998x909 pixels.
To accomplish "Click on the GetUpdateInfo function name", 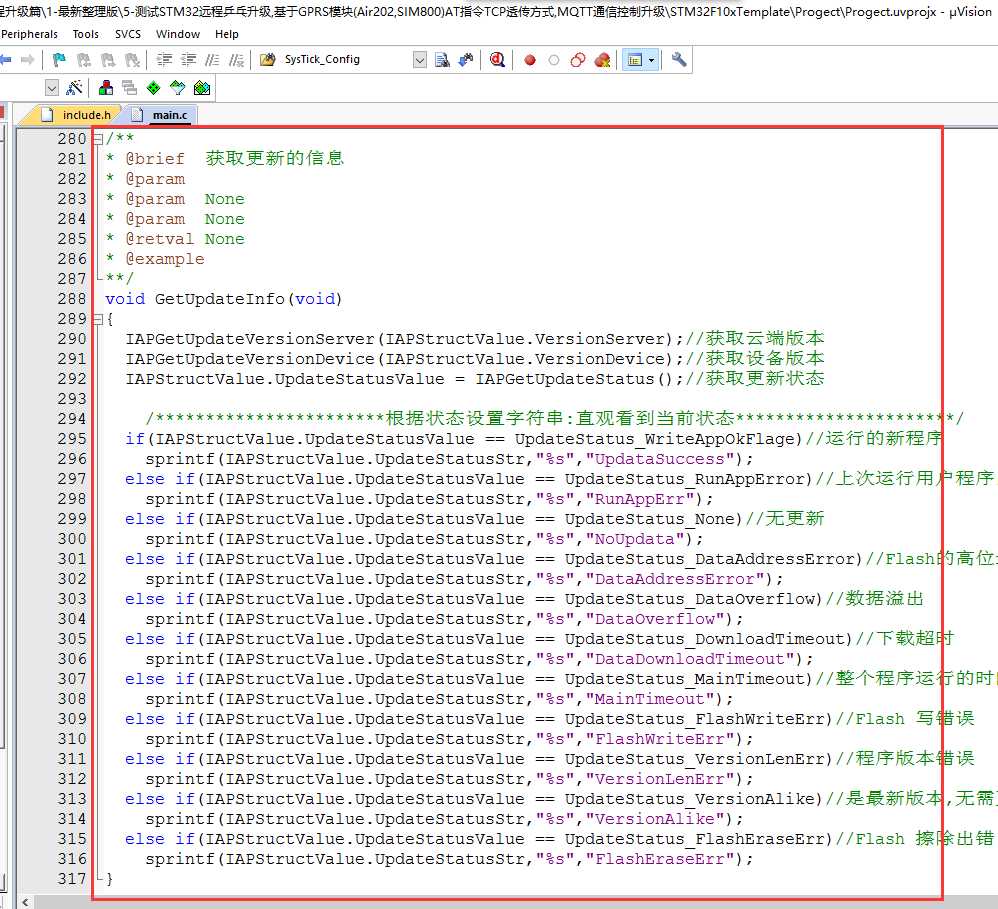I will coord(219,299).
